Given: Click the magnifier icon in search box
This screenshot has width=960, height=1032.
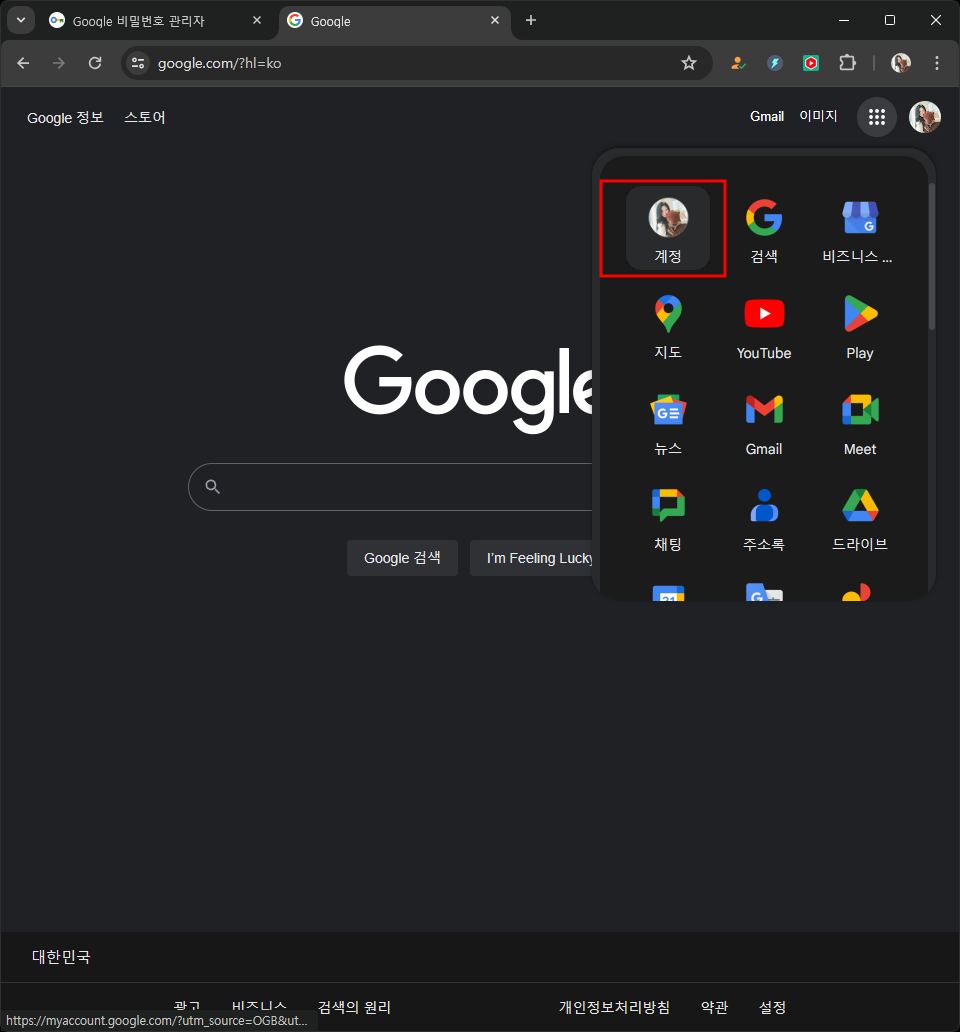Looking at the screenshot, I should pyautogui.click(x=212, y=486).
